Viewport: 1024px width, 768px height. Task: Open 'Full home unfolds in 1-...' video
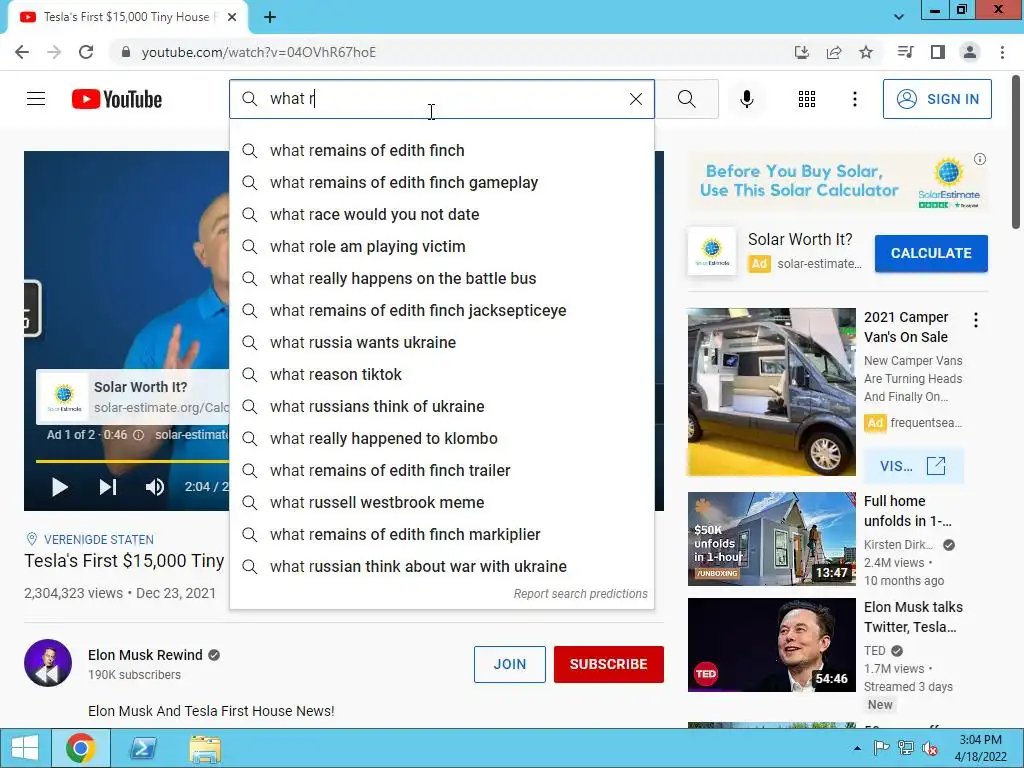pyautogui.click(x=771, y=539)
